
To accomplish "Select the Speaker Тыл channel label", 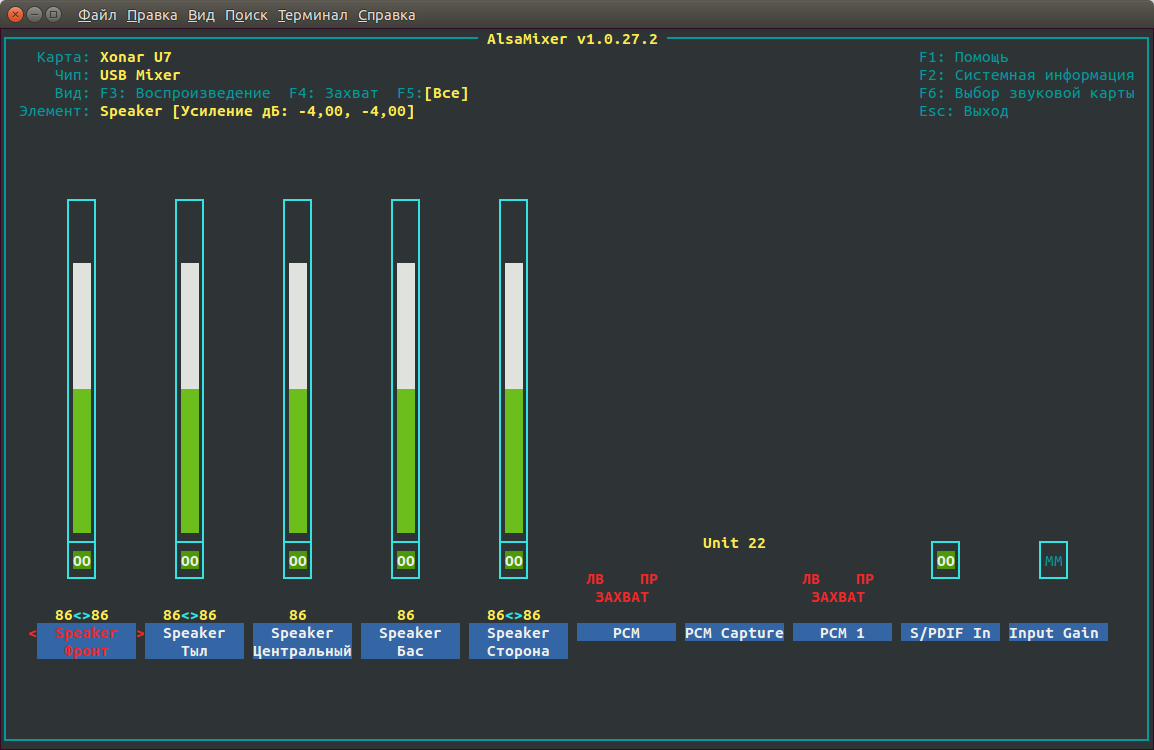I will [x=194, y=642].
